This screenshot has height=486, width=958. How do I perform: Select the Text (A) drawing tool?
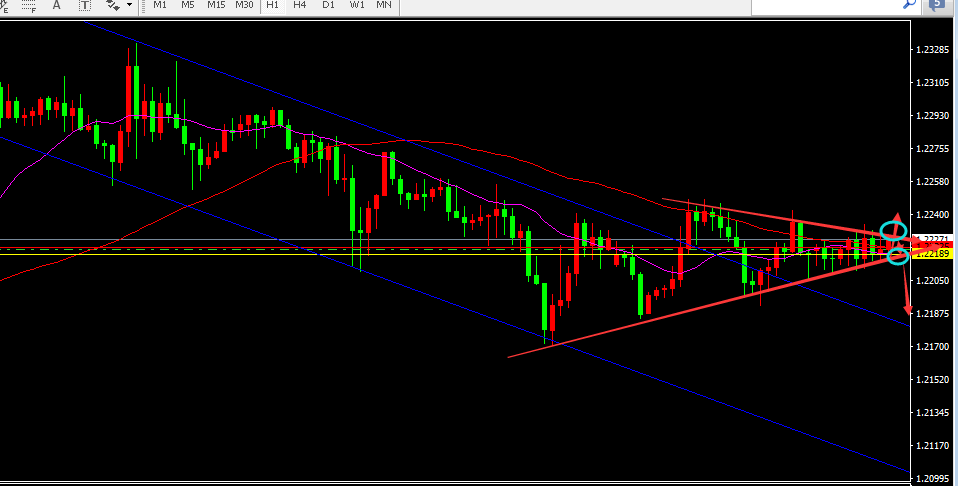(x=57, y=5)
